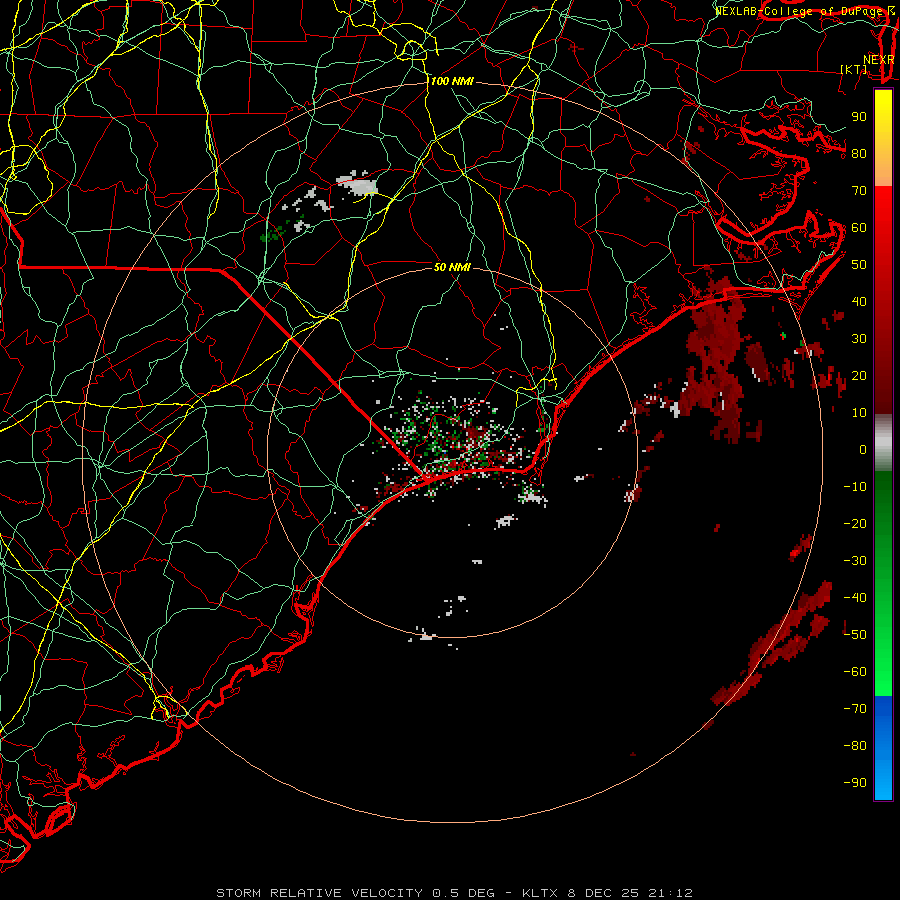Image resolution: width=900 pixels, height=900 pixels.
Task: Click the -60 value on the velocity scale
Action: coord(855,672)
